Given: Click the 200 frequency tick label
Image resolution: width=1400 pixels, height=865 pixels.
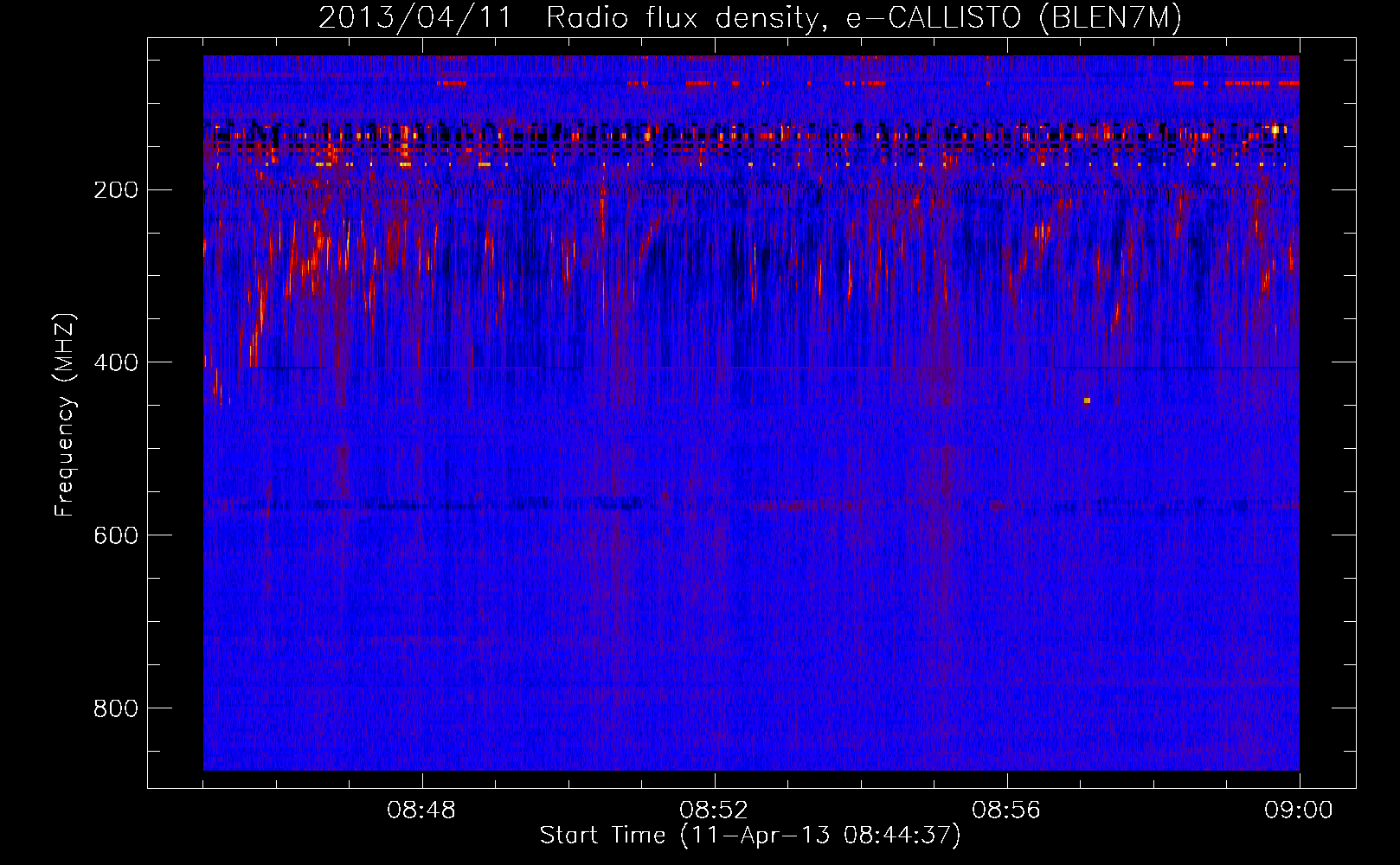Looking at the screenshot, I should coord(115,189).
